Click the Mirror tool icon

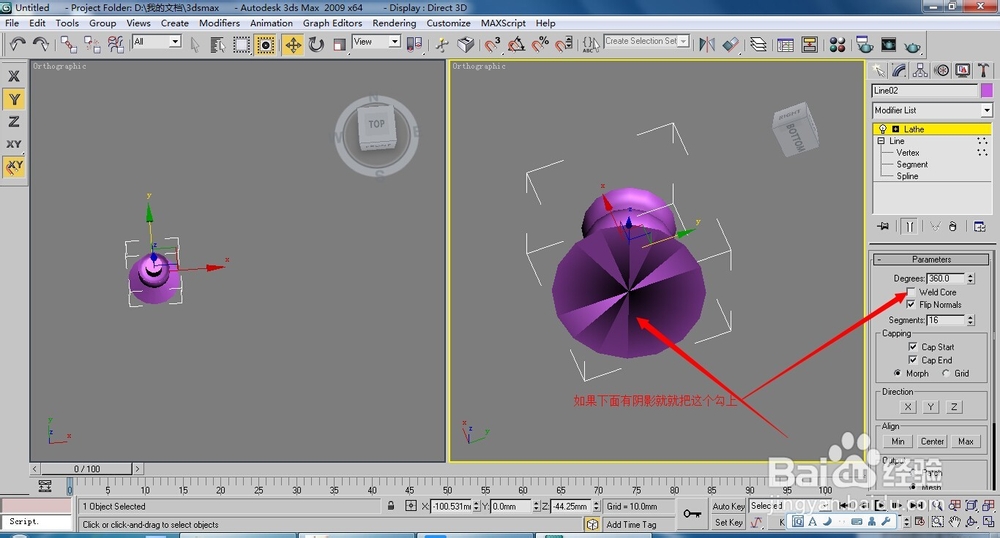[707, 44]
